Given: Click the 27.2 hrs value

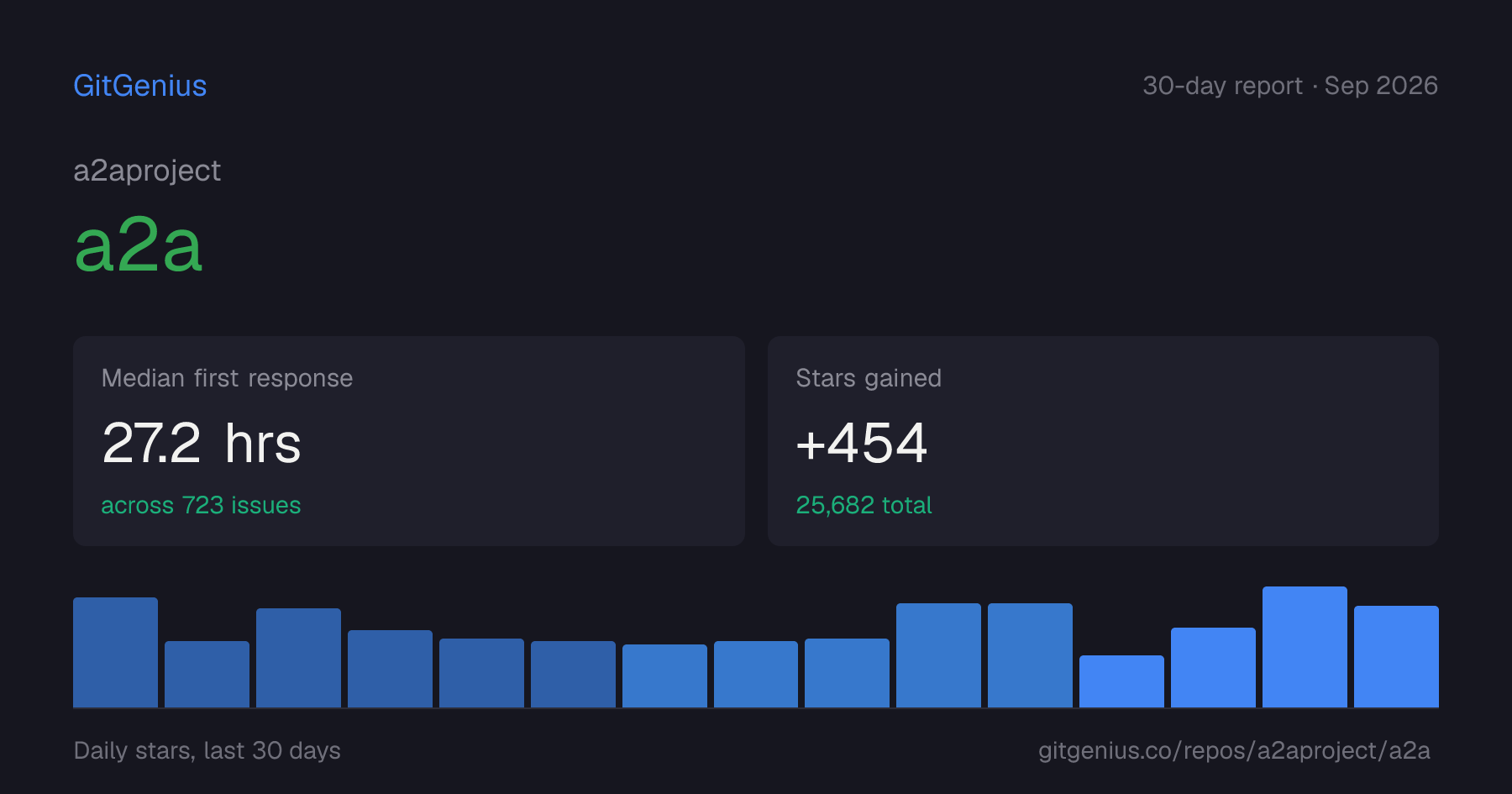Looking at the screenshot, I should (x=202, y=443).
